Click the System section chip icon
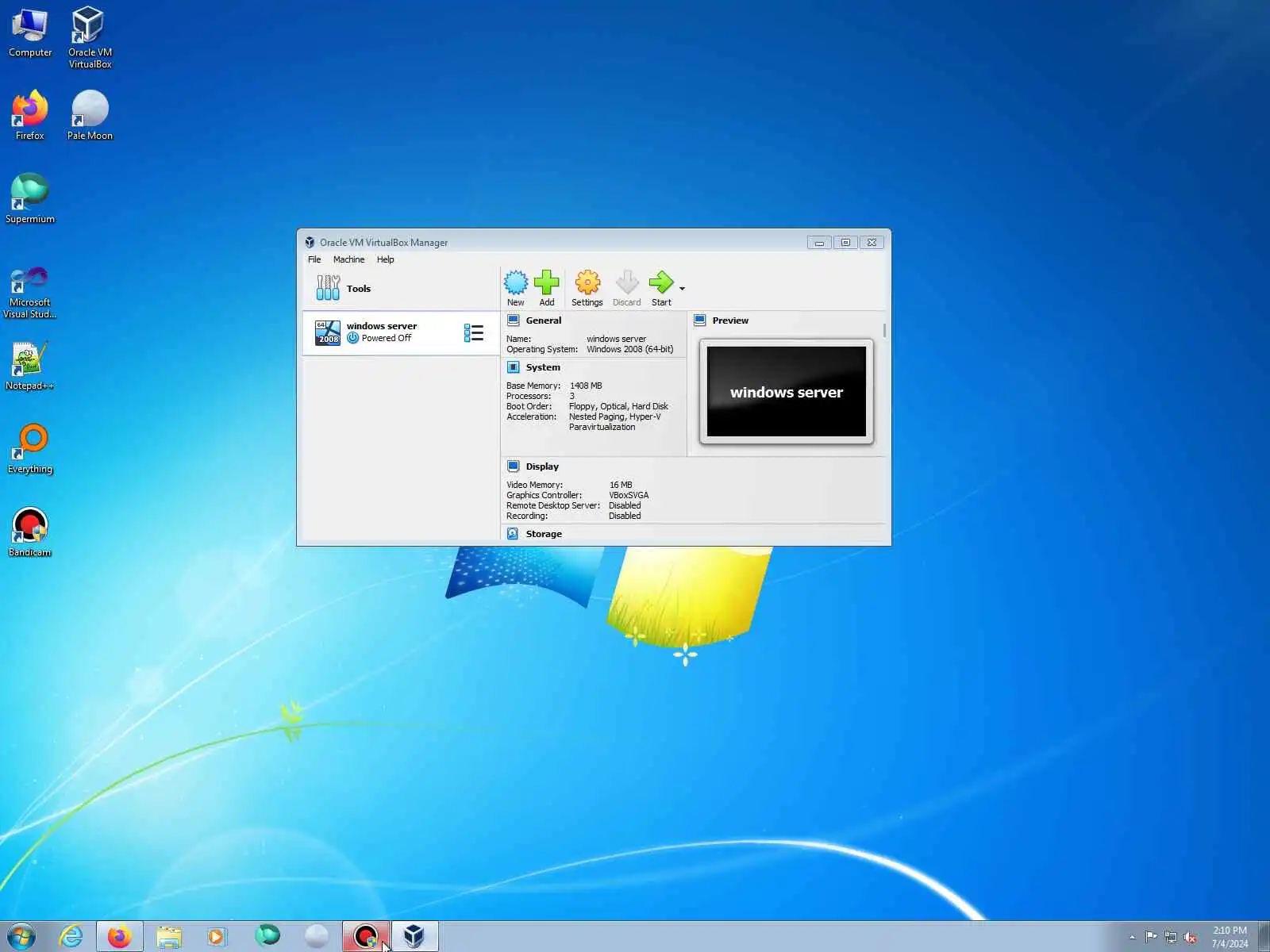The image size is (1270, 952). (x=513, y=367)
